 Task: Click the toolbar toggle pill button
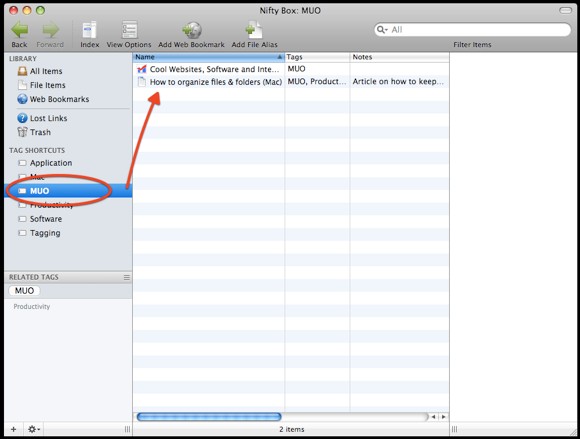pyautogui.click(x=565, y=10)
